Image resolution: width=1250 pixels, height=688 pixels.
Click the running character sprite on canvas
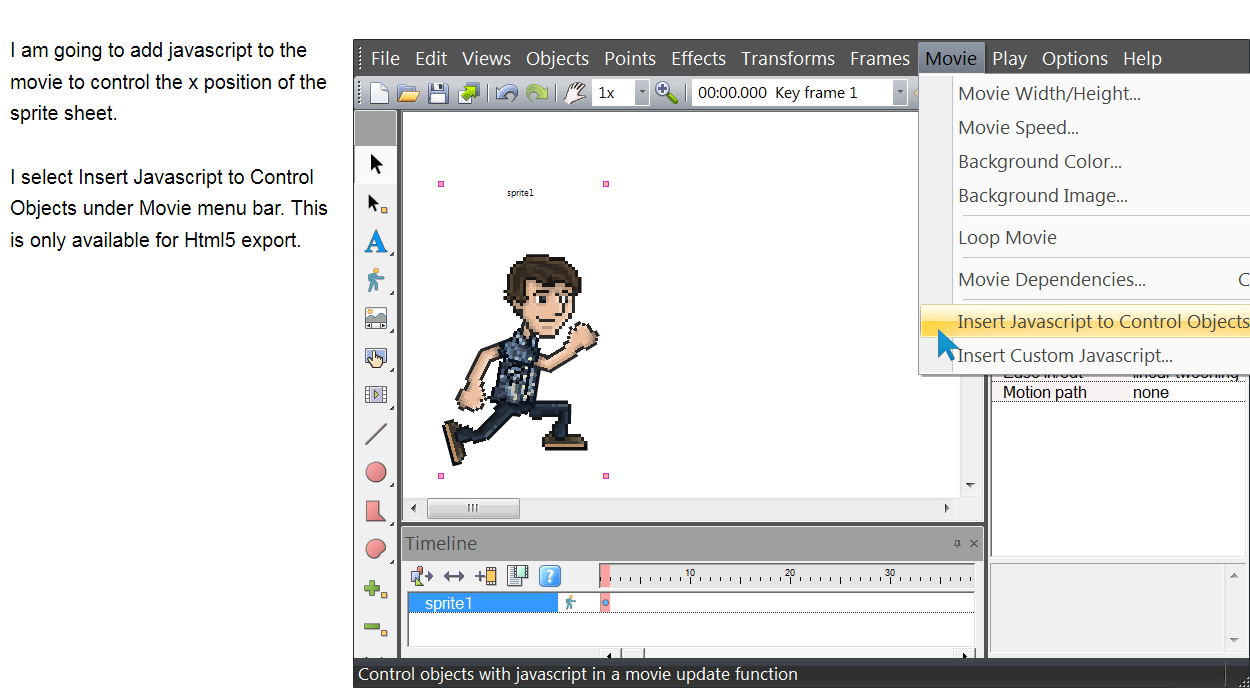(521, 358)
